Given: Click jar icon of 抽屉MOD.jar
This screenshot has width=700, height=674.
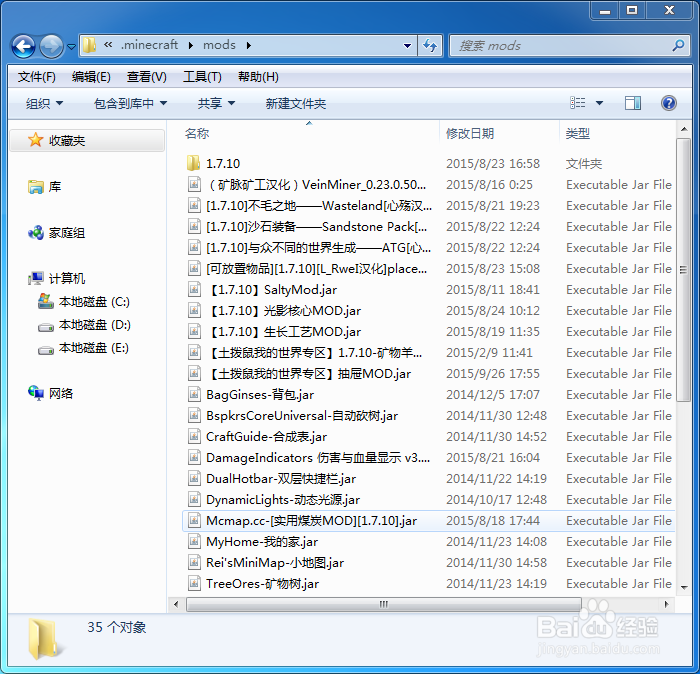Looking at the screenshot, I should pyautogui.click(x=194, y=373).
